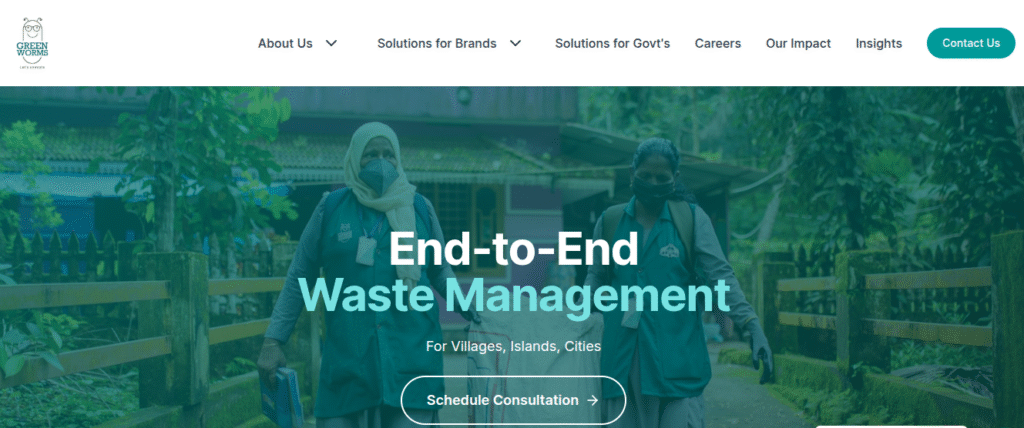Open the About Us menu item
This screenshot has width=1024, height=428.
pos(285,44)
